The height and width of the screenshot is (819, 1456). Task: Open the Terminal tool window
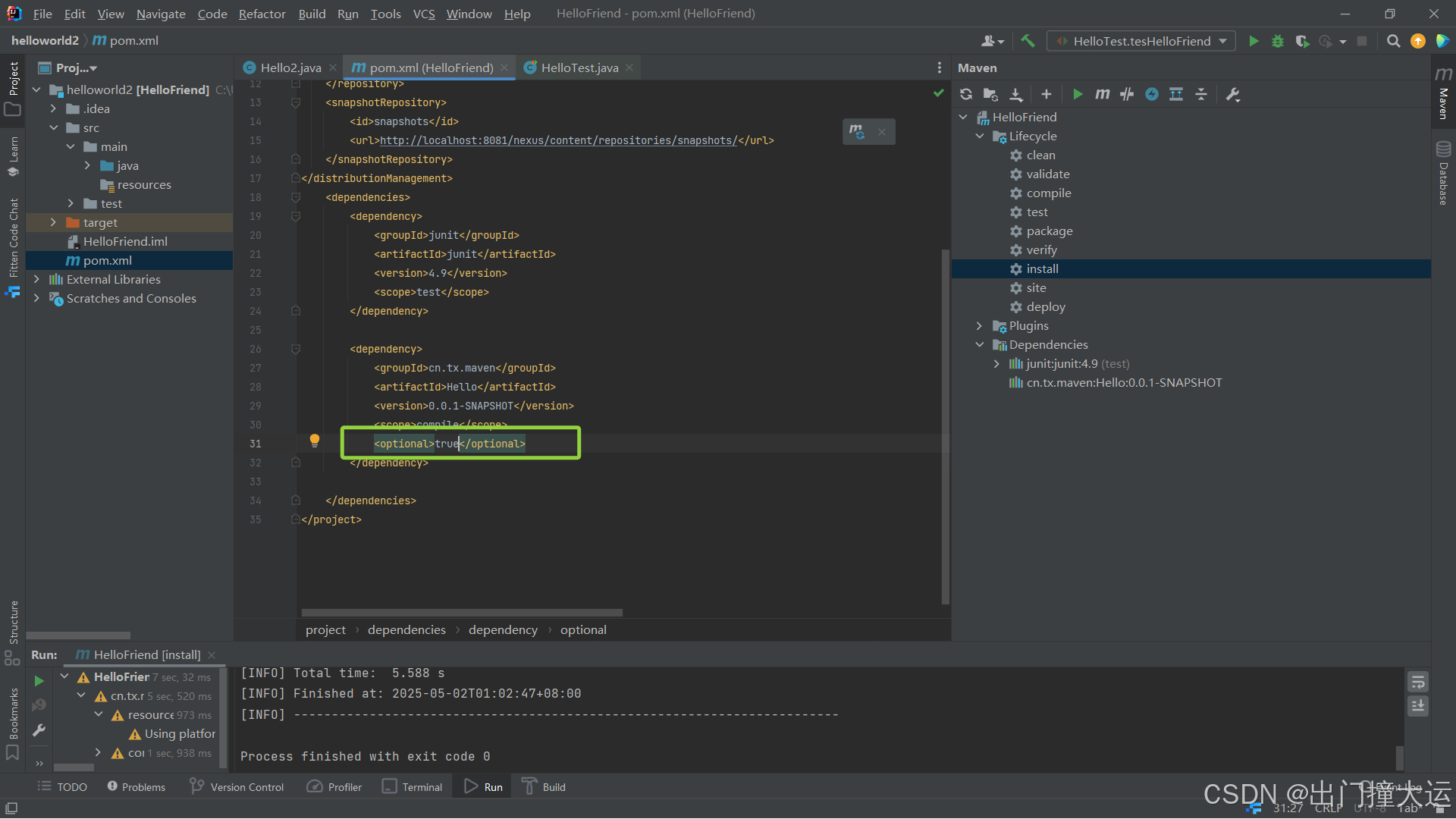tap(413, 787)
